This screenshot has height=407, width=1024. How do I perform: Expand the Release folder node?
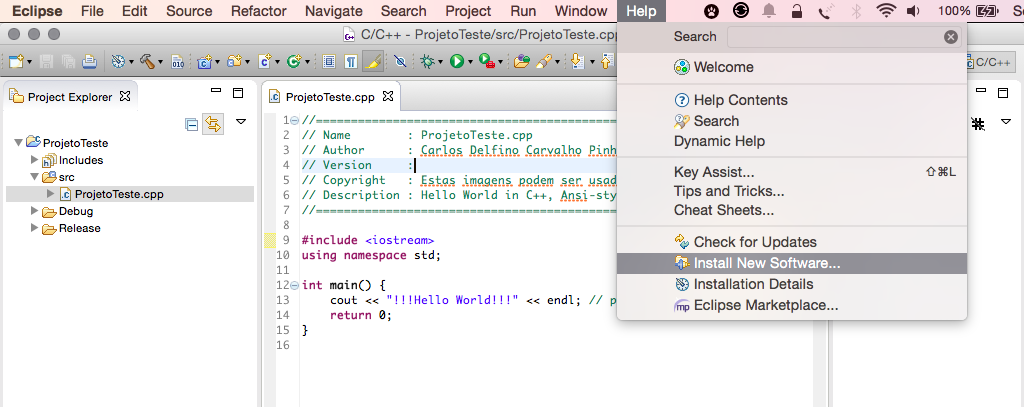click(x=35, y=228)
